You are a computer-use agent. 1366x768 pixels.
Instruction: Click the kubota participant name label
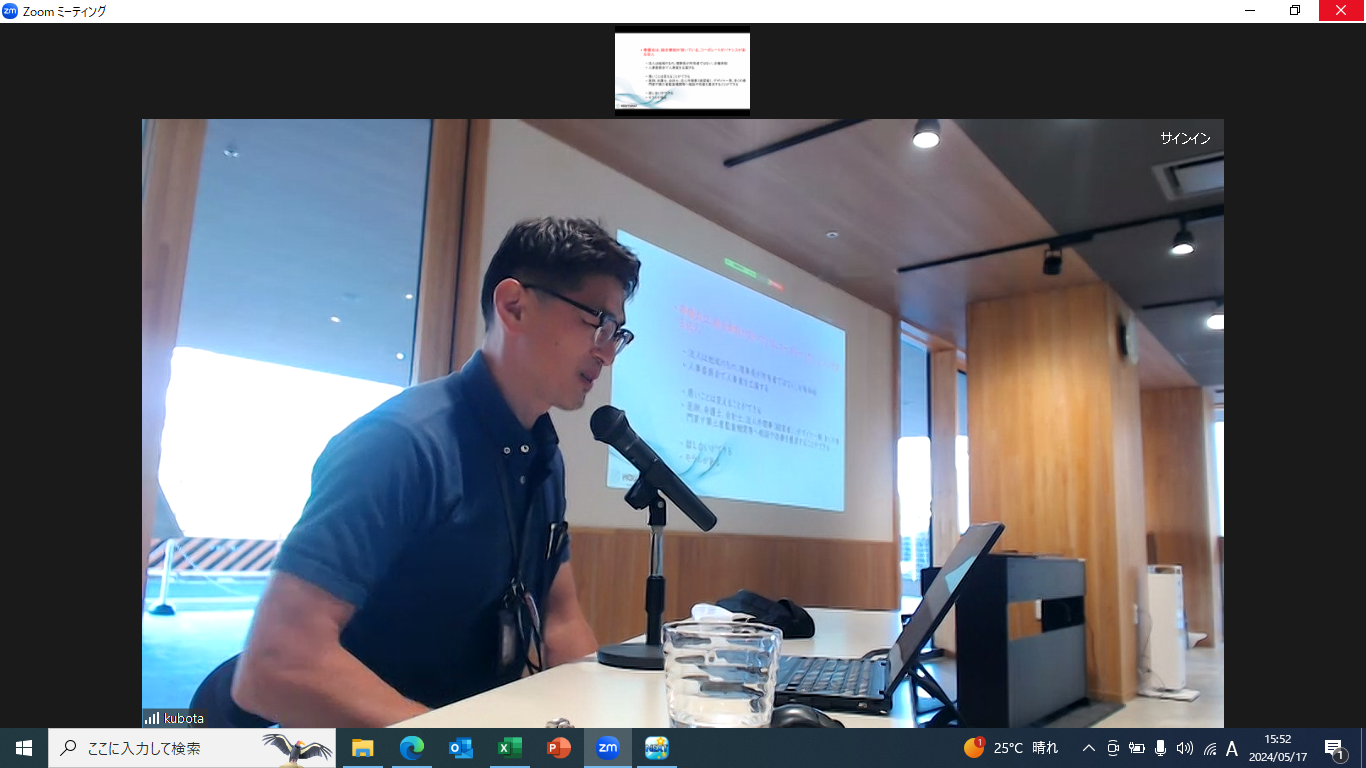183,718
